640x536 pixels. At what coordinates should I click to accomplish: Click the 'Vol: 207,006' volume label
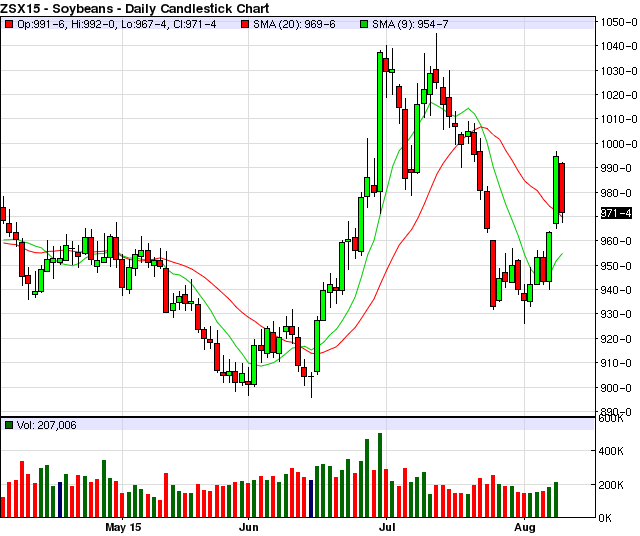(x=47, y=425)
